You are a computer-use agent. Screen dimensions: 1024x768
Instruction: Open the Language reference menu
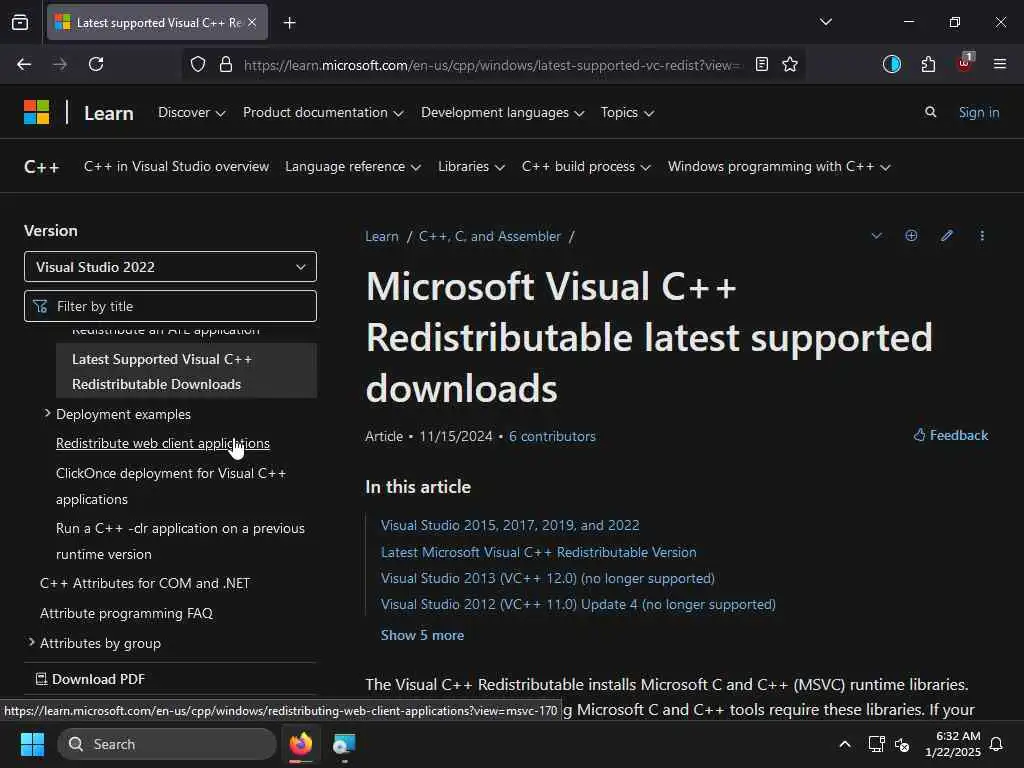point(353,167)
